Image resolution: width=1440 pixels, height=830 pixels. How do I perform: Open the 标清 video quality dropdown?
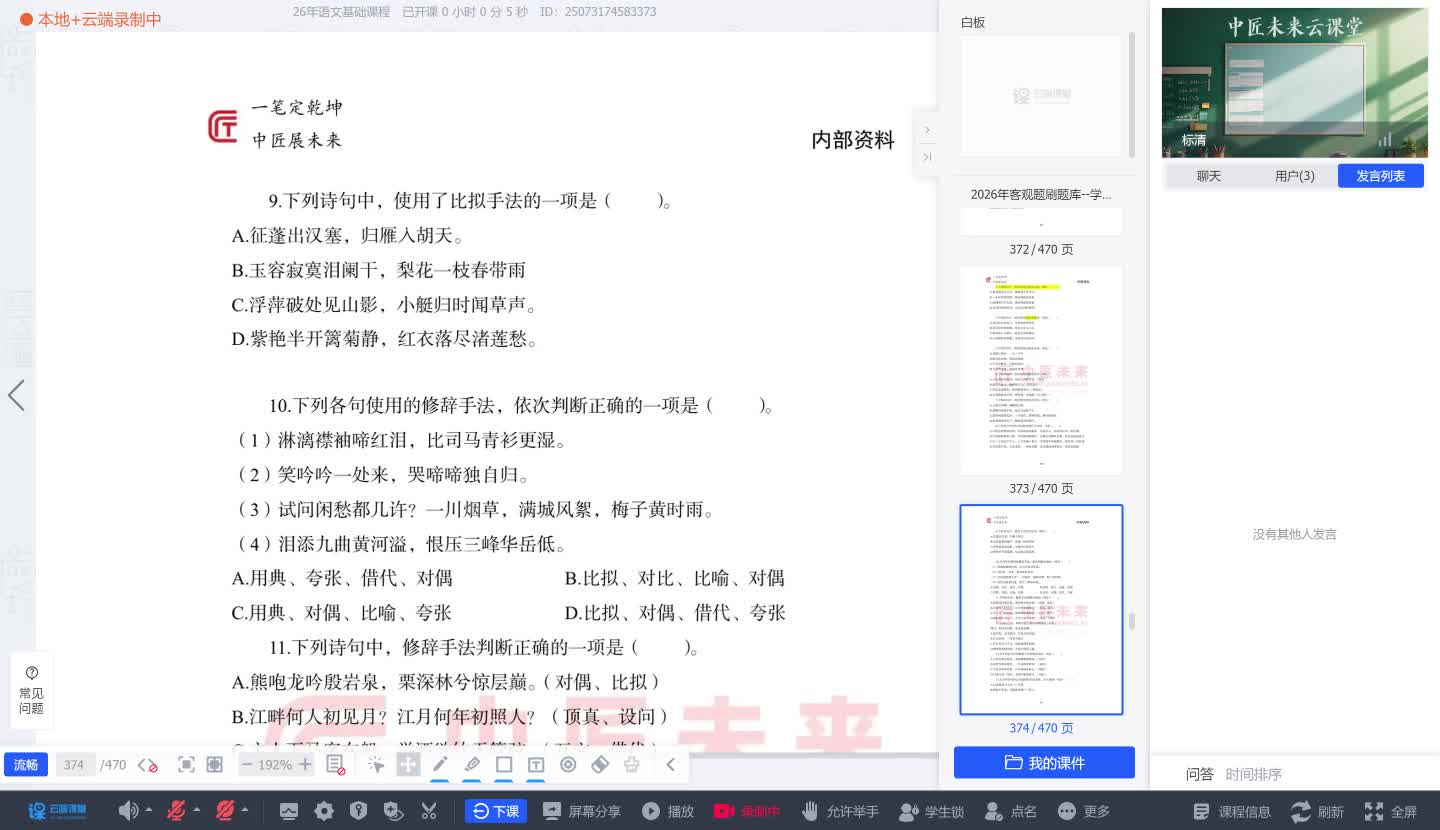[1193, 140]
